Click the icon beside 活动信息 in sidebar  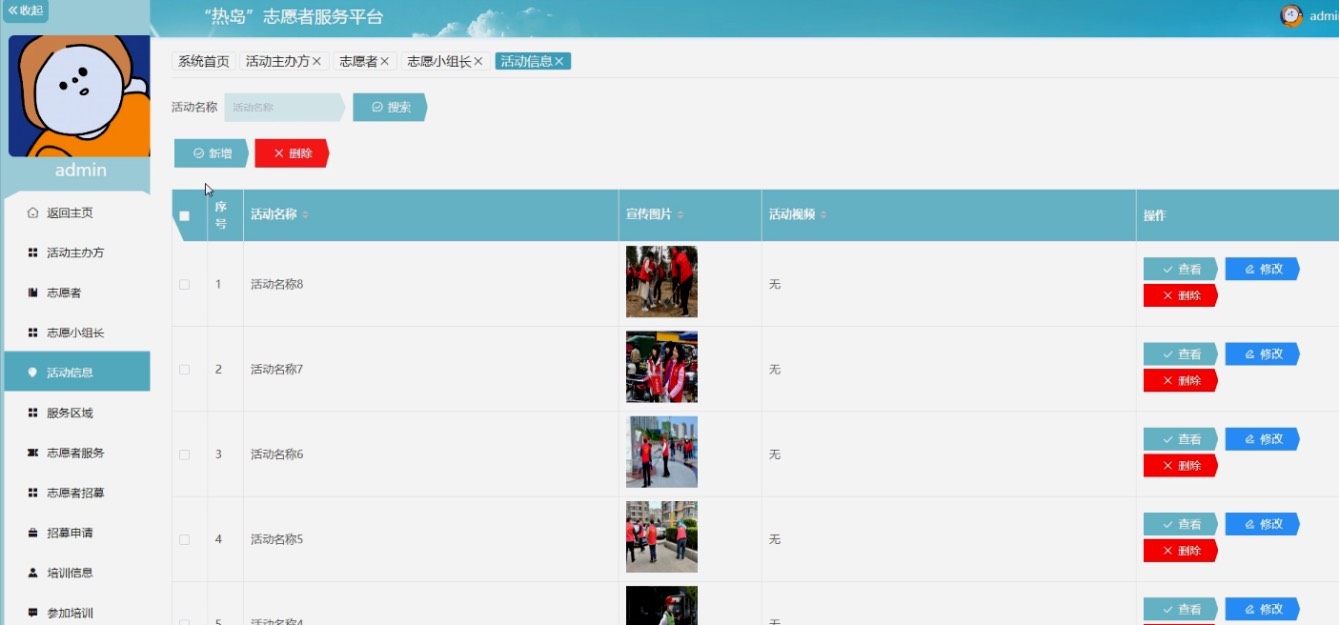[33, 372]
